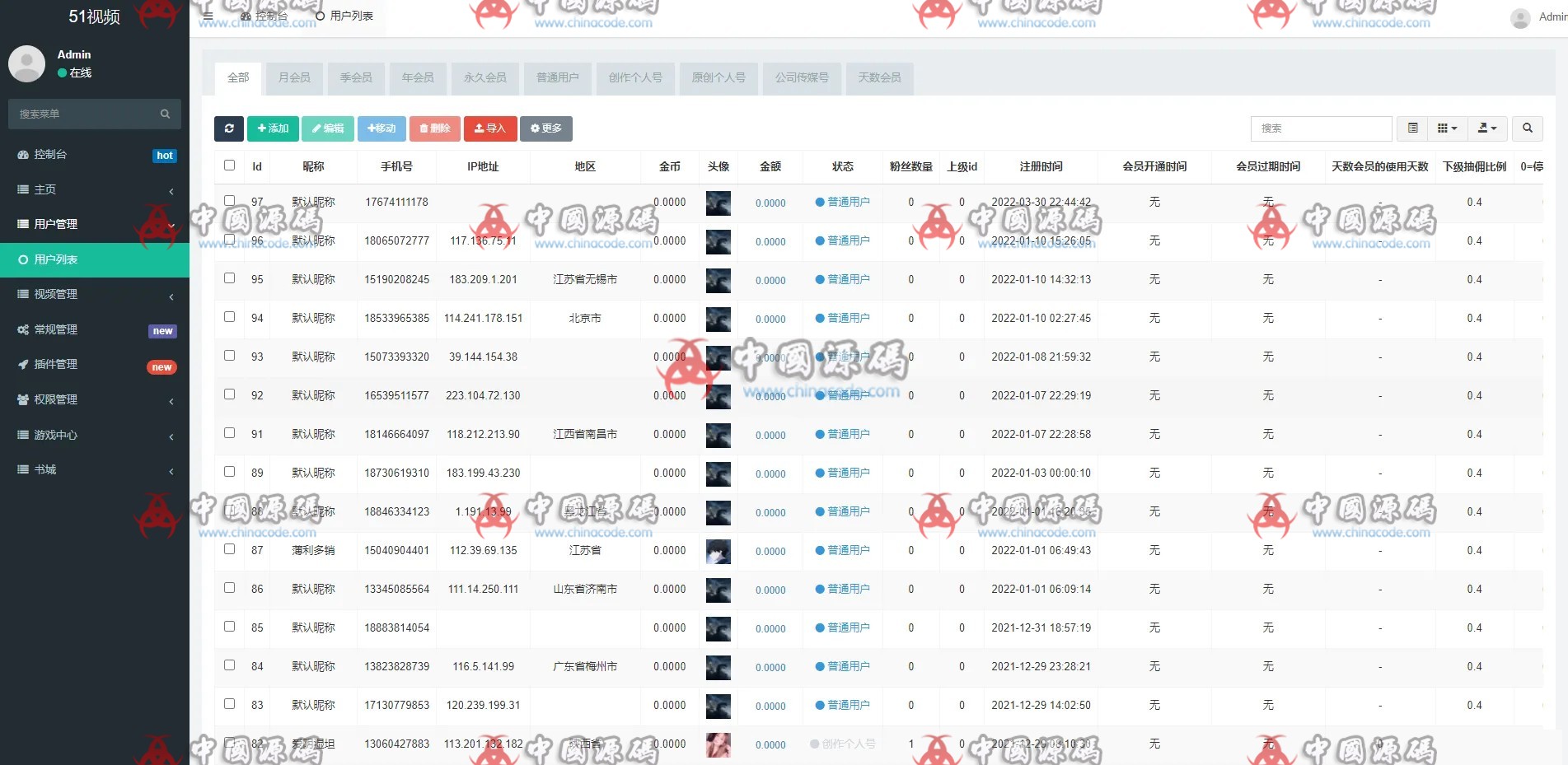Expand the 游戏中心 sidebar menu
Screen dimensions: 1568x765
point(95,435)
